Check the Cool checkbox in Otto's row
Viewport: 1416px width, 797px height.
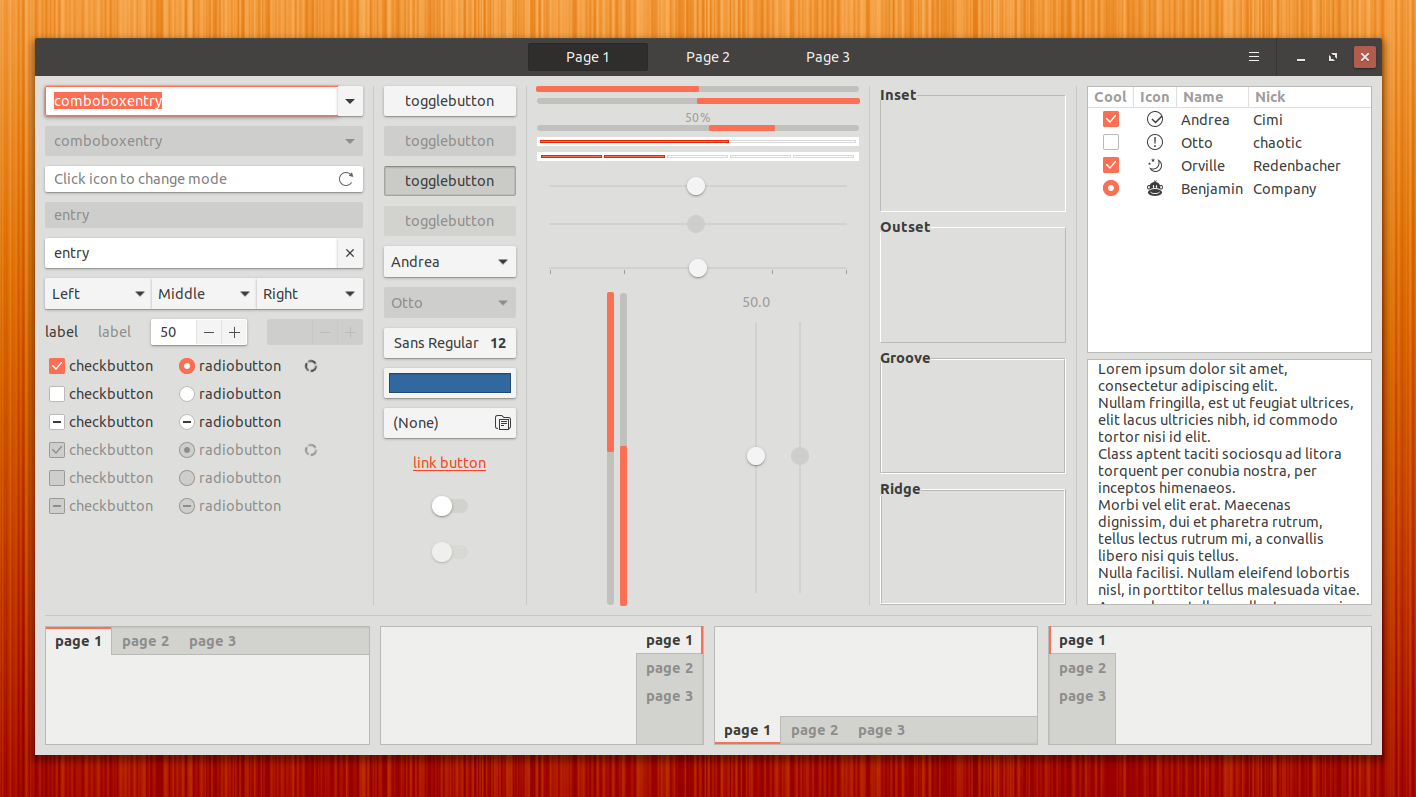coord(1110,143)
